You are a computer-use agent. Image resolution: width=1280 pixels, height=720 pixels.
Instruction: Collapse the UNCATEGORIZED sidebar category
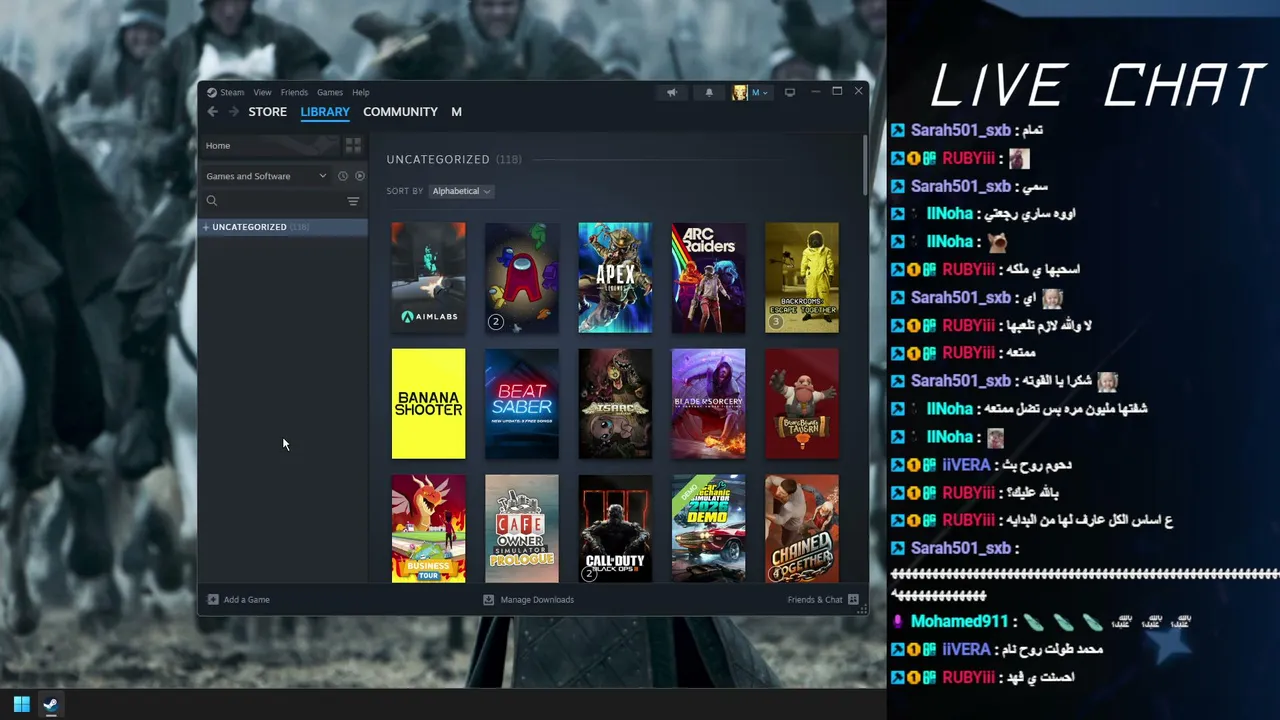click(x=206, y=227)
